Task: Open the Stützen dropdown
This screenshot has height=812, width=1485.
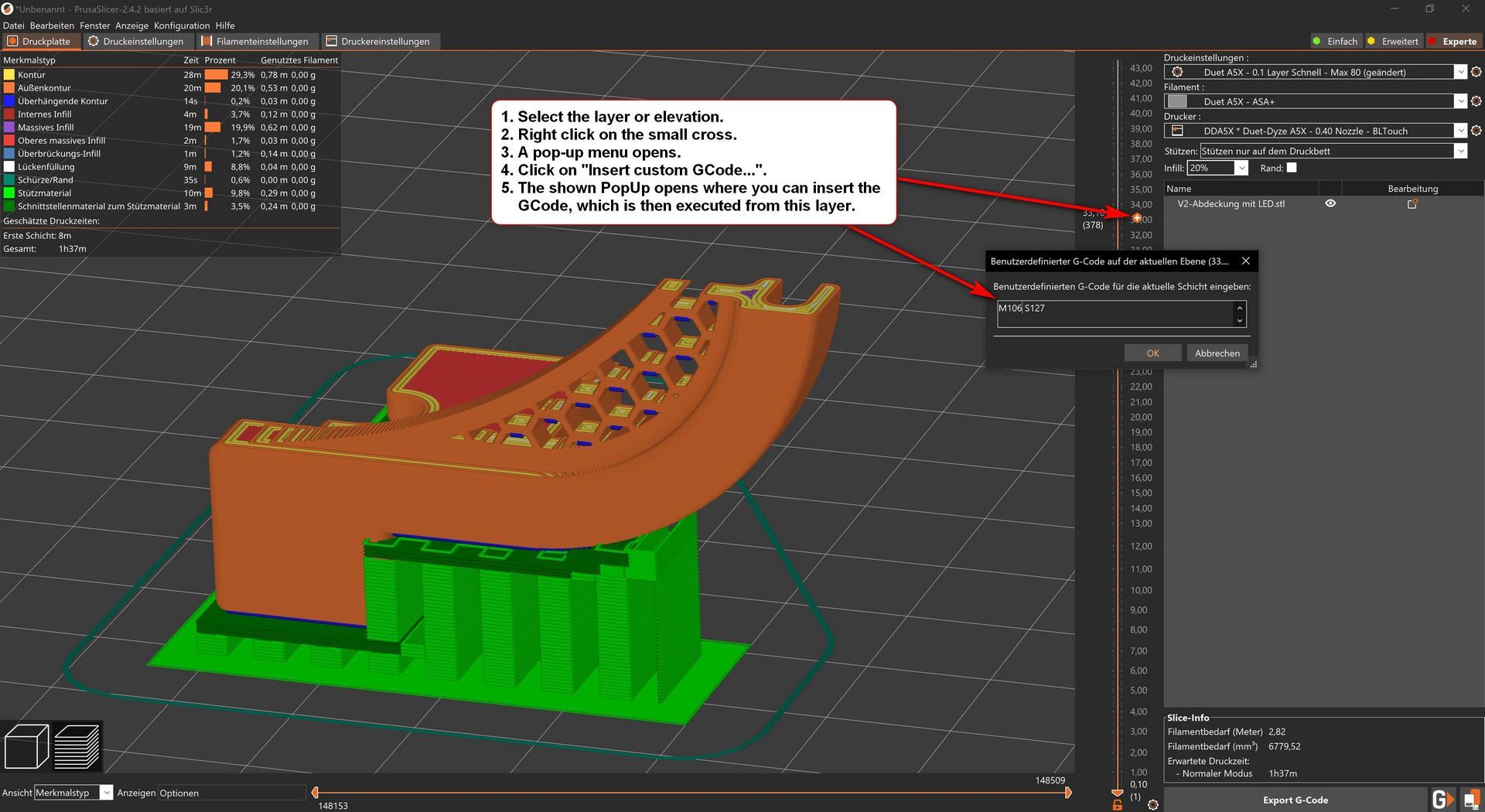Action: click(x=1333, y=151)
